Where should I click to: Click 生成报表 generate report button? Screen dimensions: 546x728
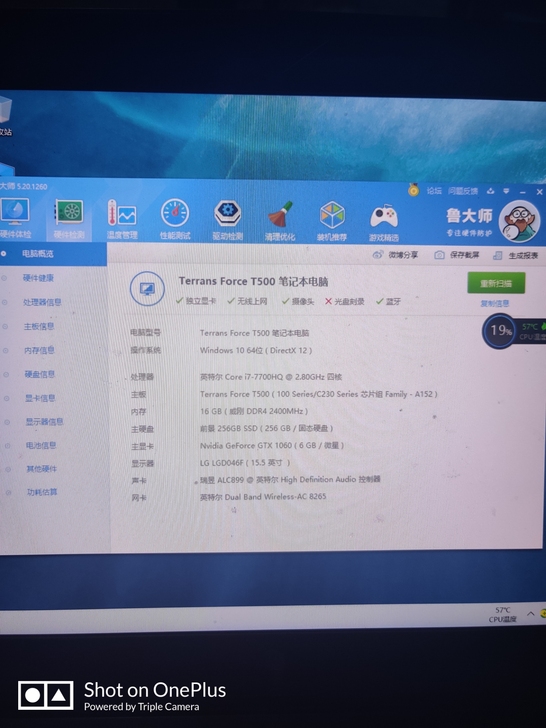[x=515, y=256]
